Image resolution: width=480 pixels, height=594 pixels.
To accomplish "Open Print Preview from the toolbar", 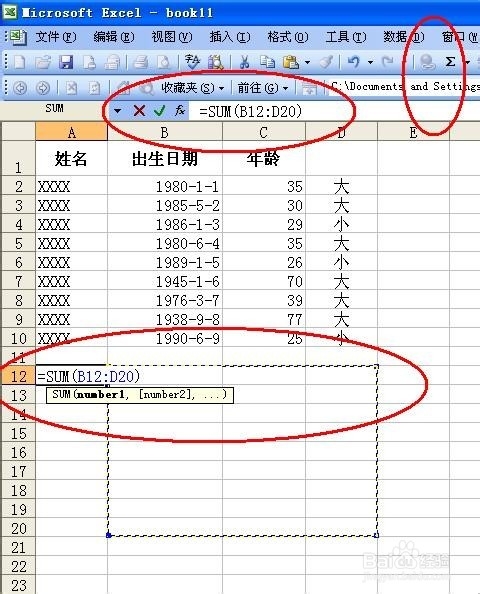I will [x=164, y=62].
